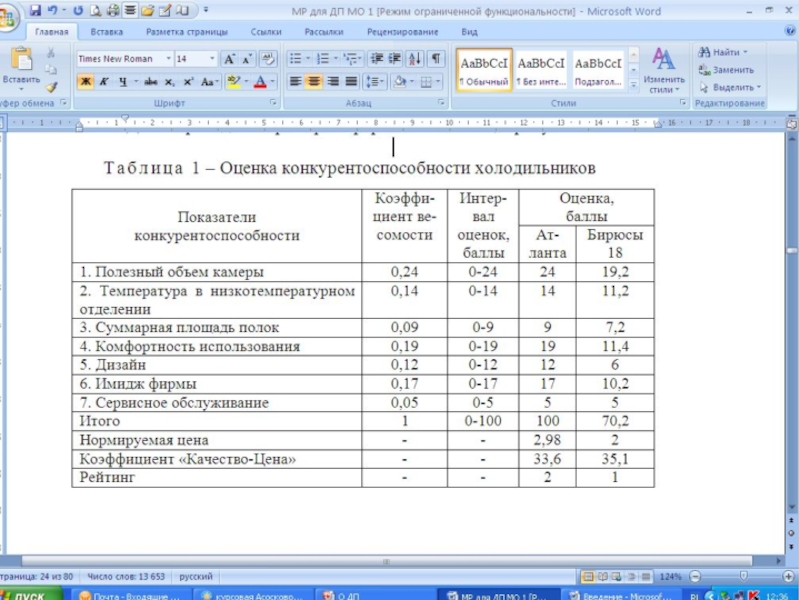Image resolution: width=800 pixels, height=600 pixels.
Task: Click the Format Painter brush icon
Action: (51, 88)
